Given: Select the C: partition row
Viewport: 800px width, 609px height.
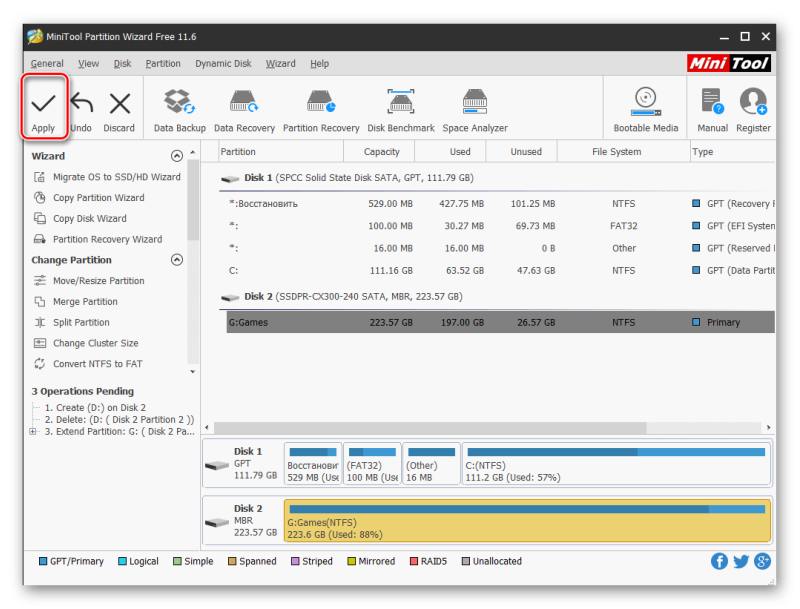Looking at the screenshot, I should click(501, 271).
